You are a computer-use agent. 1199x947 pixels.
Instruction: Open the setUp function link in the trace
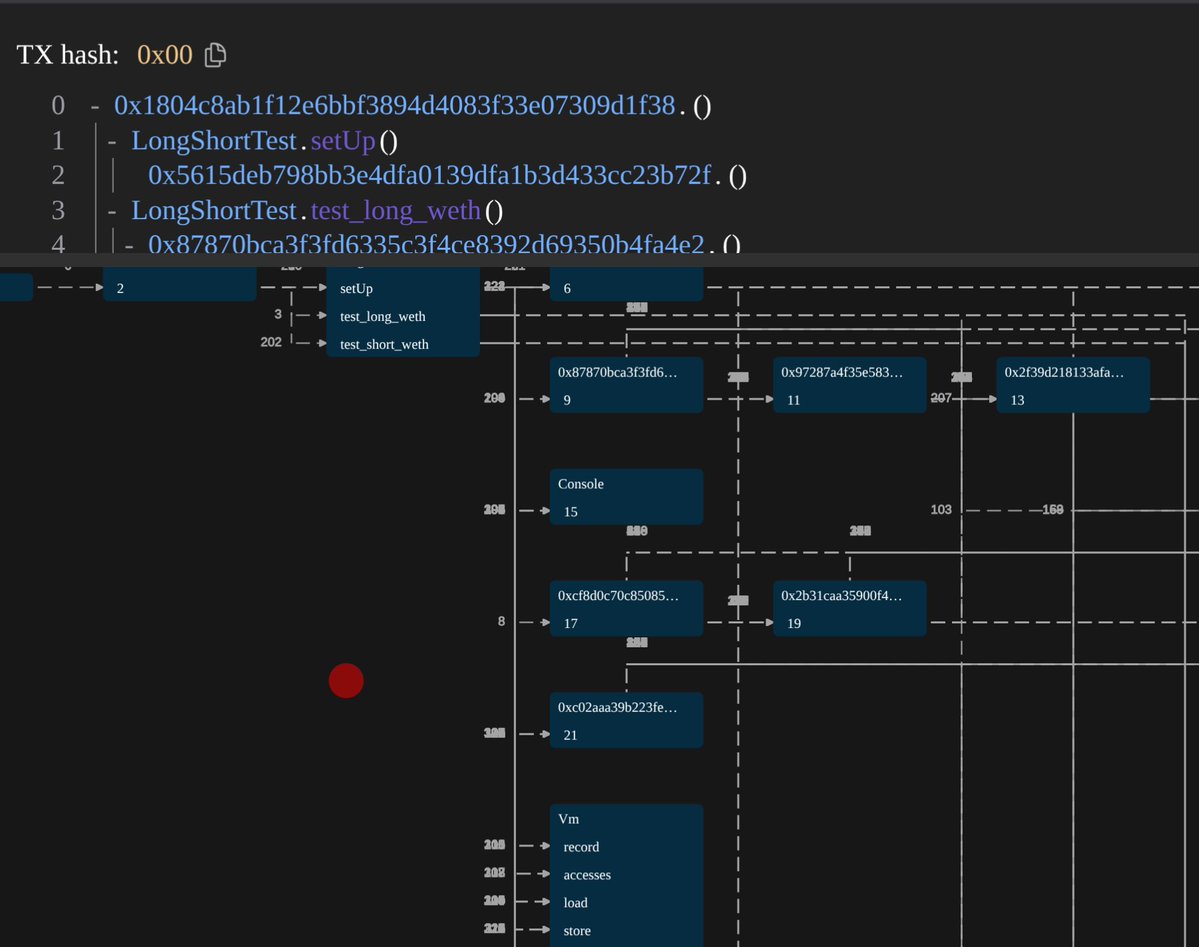342,141
